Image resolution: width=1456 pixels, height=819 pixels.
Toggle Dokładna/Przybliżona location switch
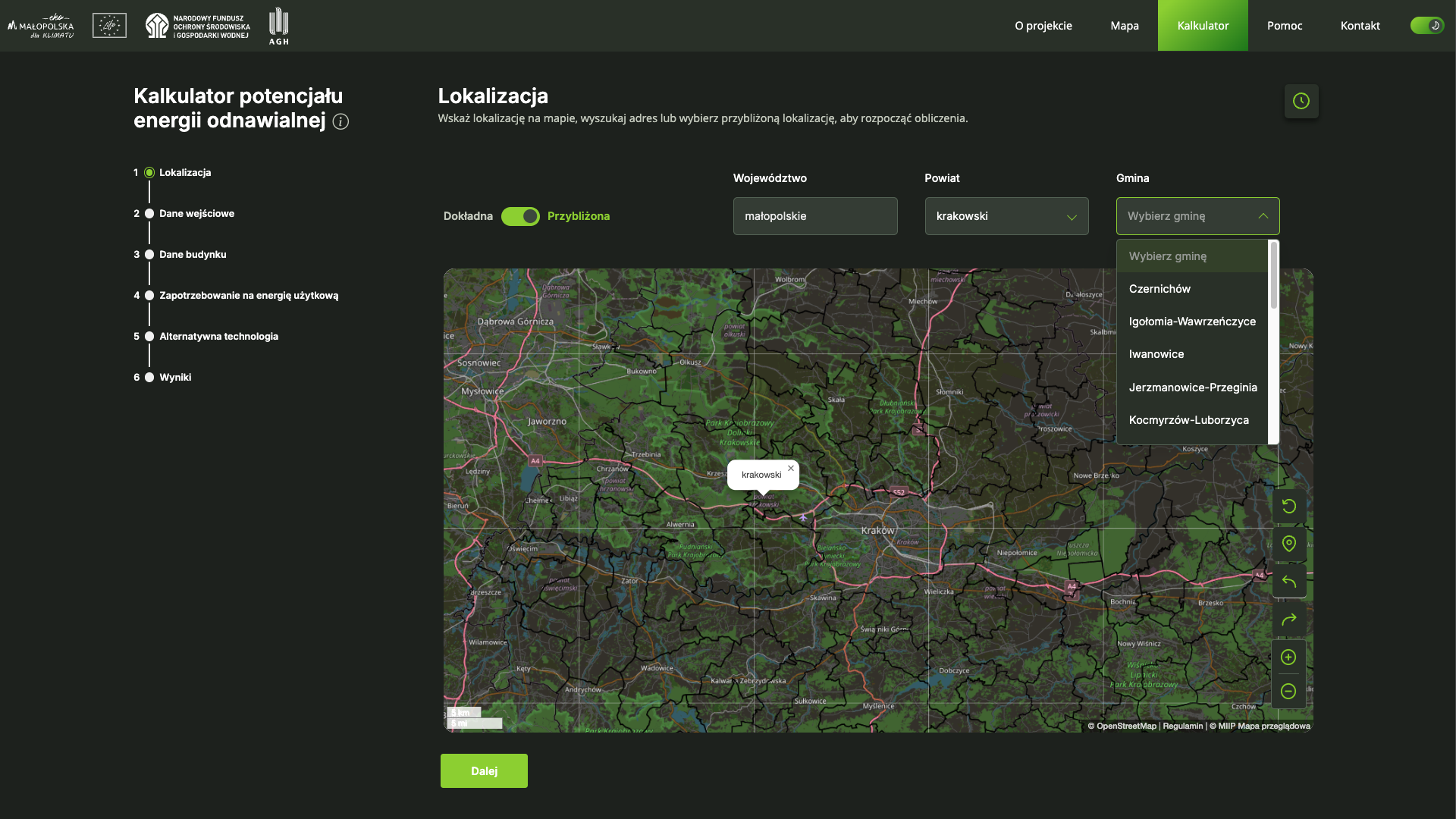point(520,216)
